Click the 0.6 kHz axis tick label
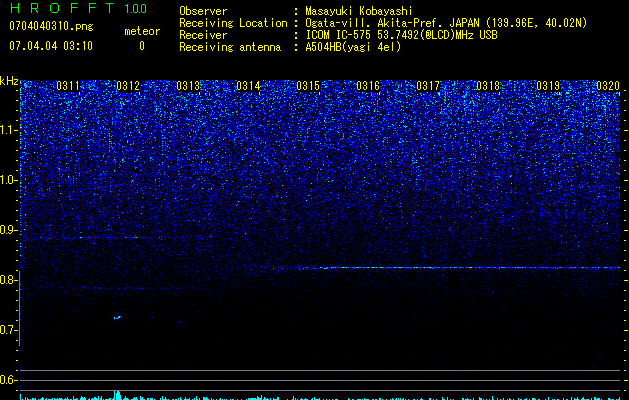The image size is (629, 400). [8, 380]
